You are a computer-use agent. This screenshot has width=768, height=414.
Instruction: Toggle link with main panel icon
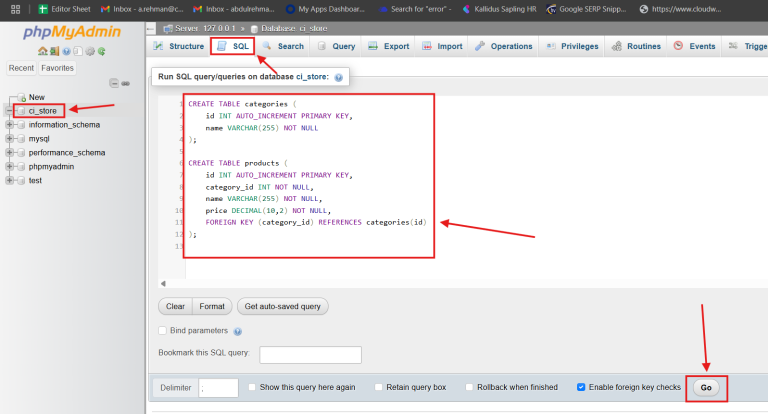[x=125, y=83]
